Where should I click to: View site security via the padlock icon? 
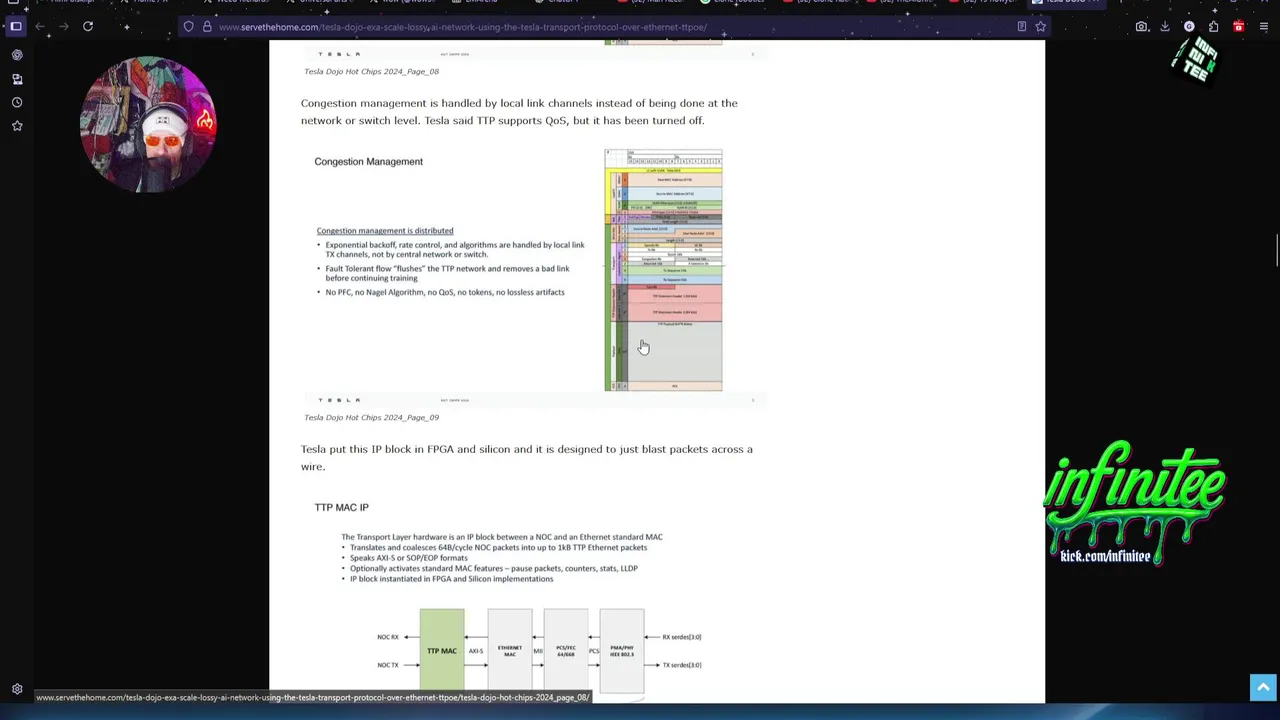[207, 27]
